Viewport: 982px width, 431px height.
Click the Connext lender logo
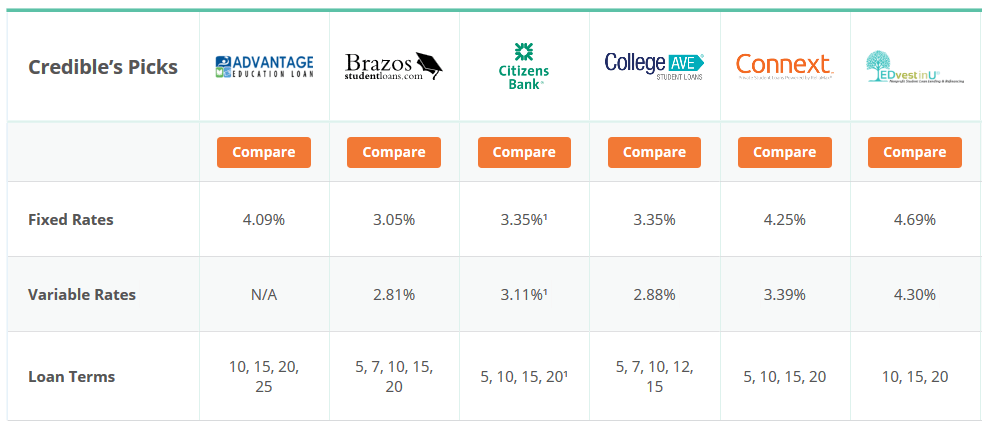click(784, 66)
